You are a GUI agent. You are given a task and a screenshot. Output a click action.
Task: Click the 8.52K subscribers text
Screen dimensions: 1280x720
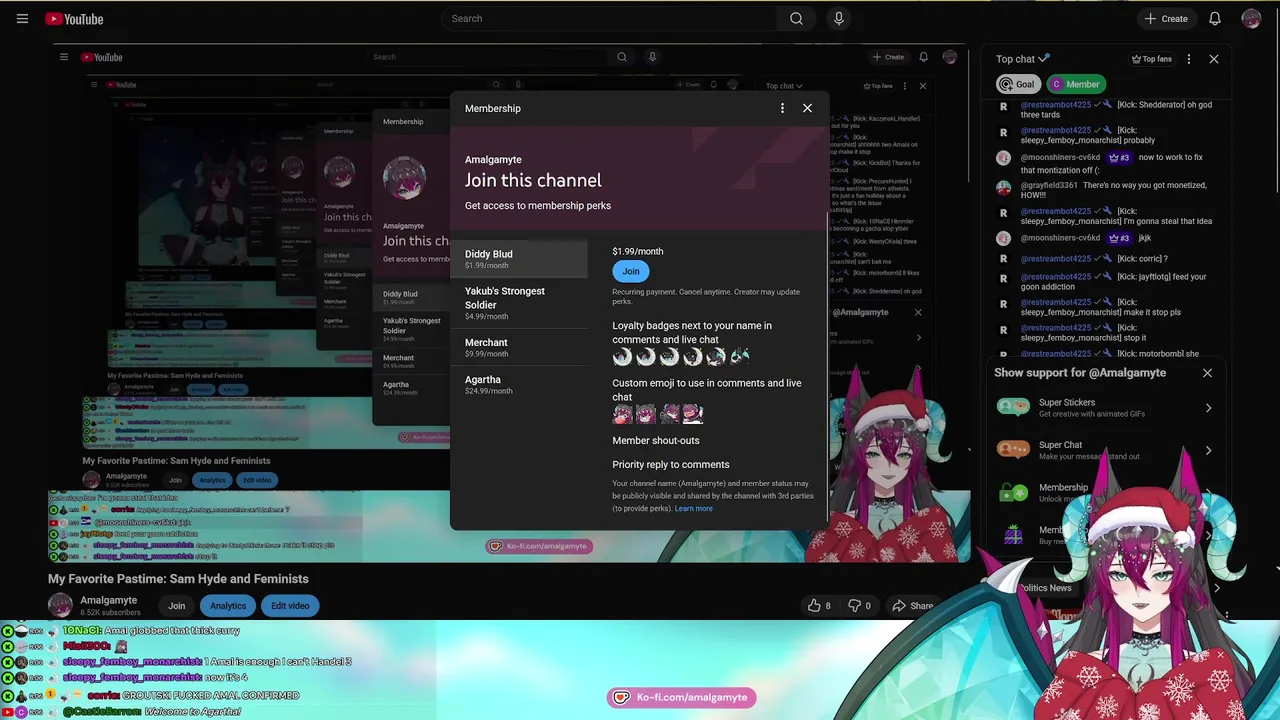110,612
